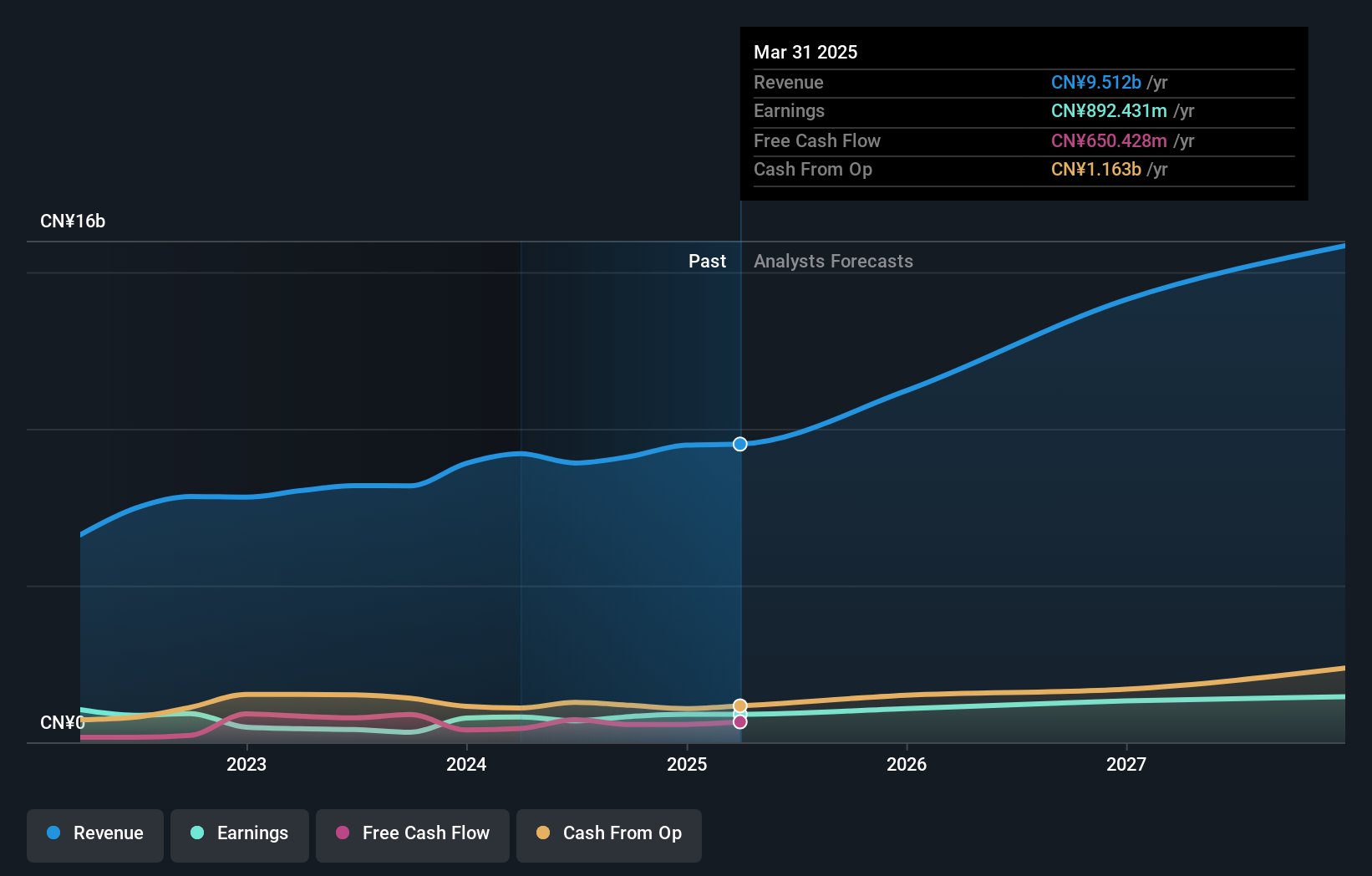
Task: Click the blue Revenue legend dot
Action: pos(53,833)
